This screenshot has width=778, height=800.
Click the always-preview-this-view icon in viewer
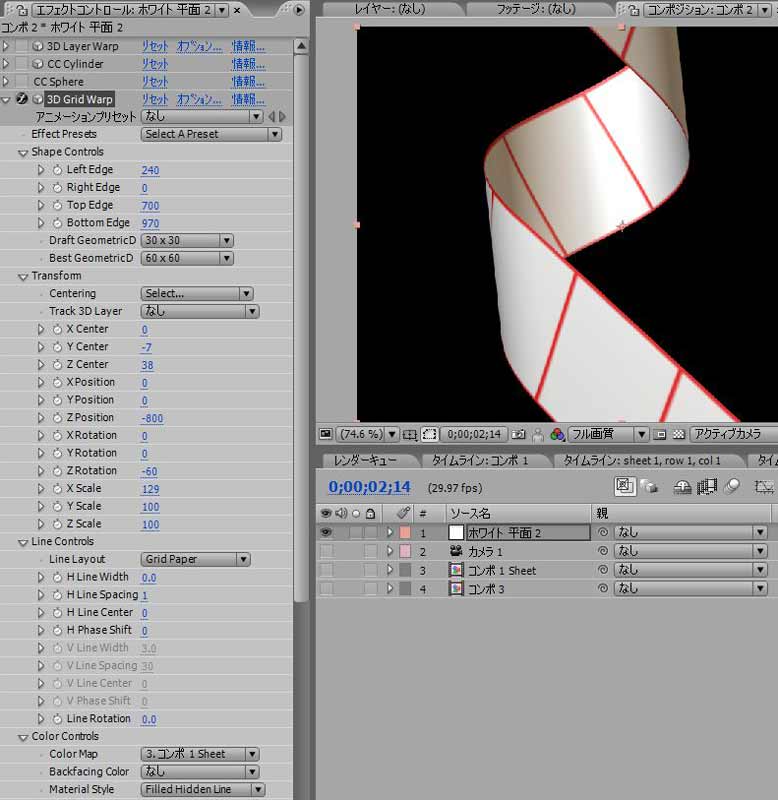(325, 434)
